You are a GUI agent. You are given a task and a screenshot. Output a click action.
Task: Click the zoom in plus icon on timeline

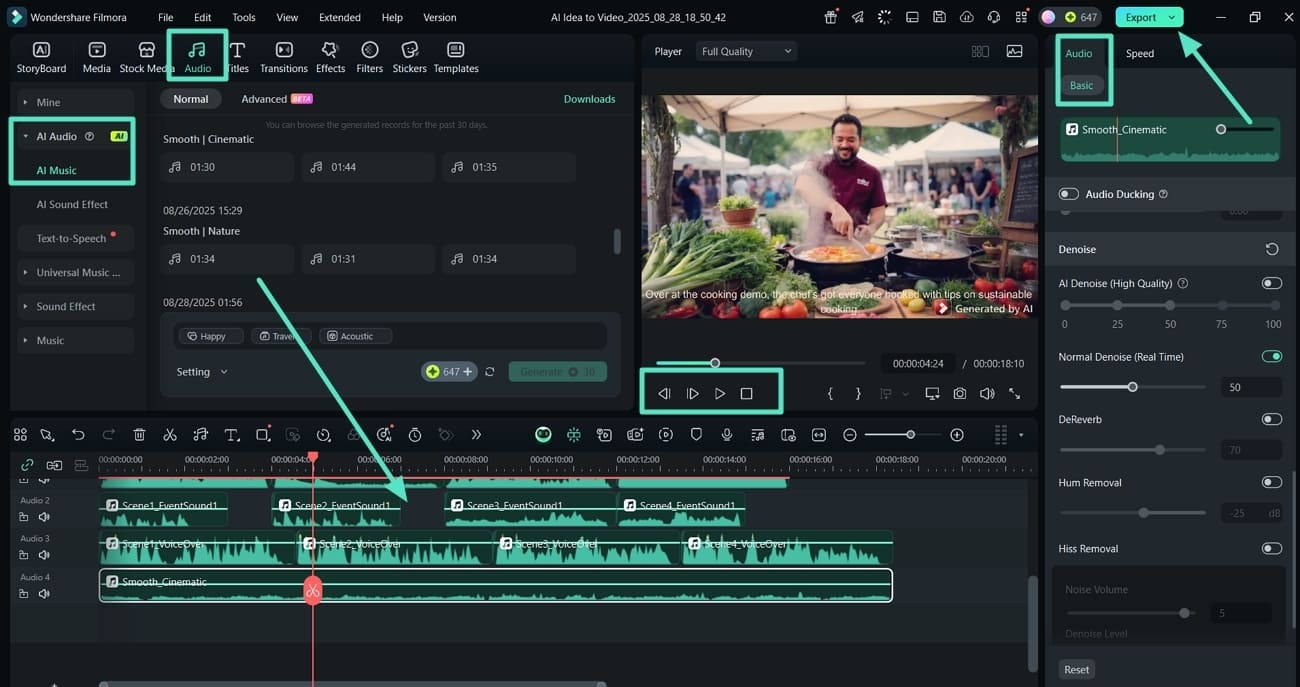tap(957, 435)
